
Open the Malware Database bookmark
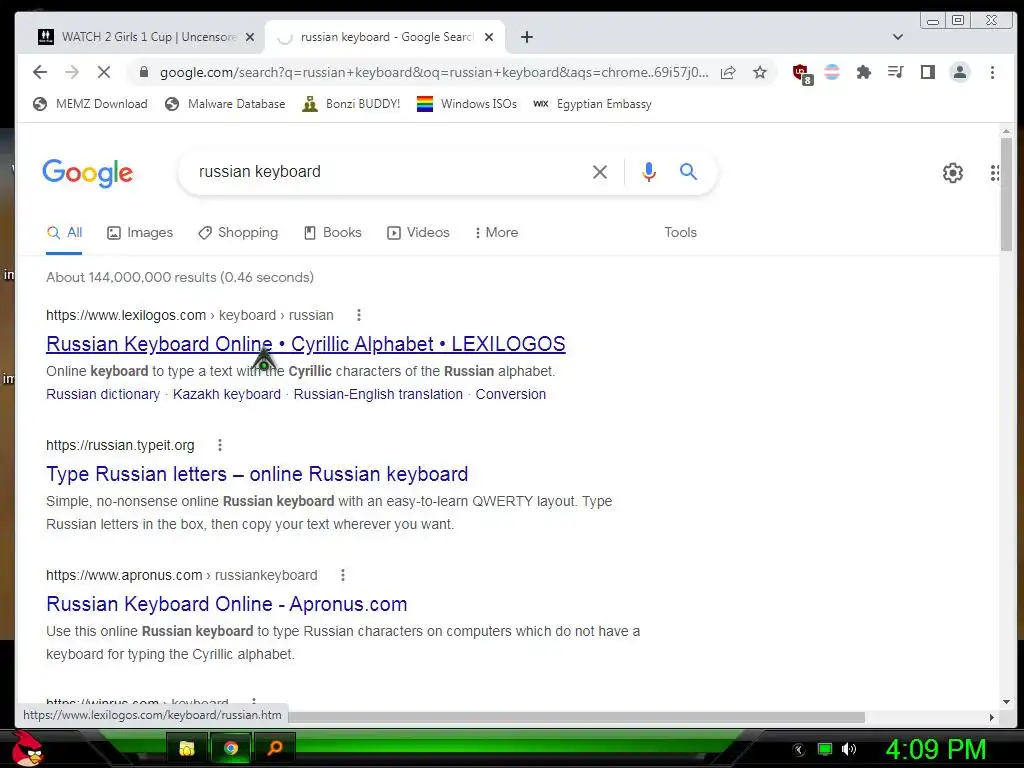click(225, 104)
